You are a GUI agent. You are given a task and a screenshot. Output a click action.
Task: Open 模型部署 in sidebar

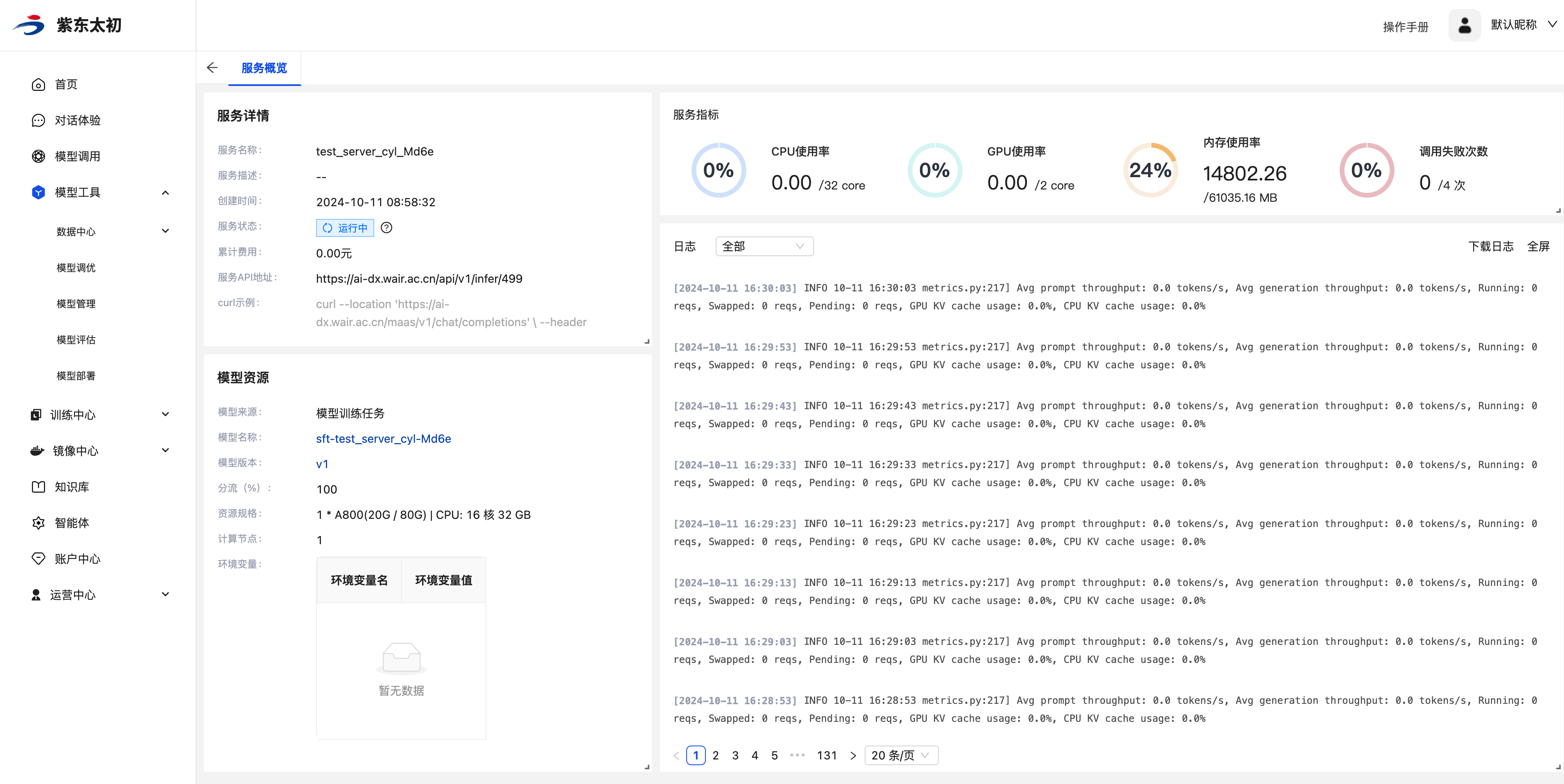pyautogui.click(x=76, y=376)
